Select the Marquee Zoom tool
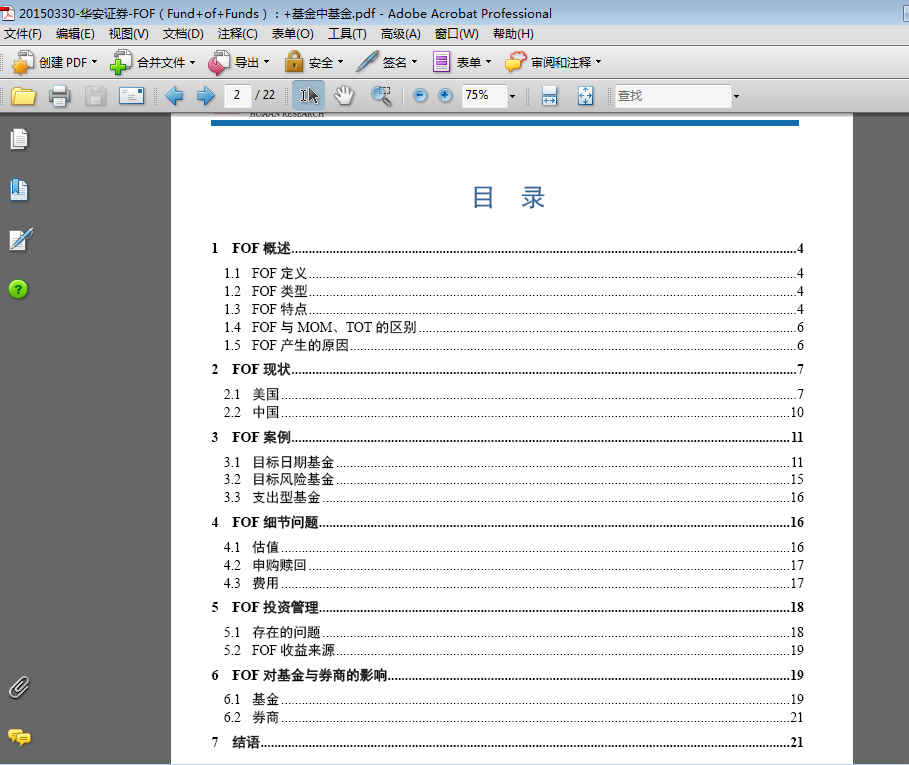The width and height of the screenshot is (909, 765). point(381,96)
